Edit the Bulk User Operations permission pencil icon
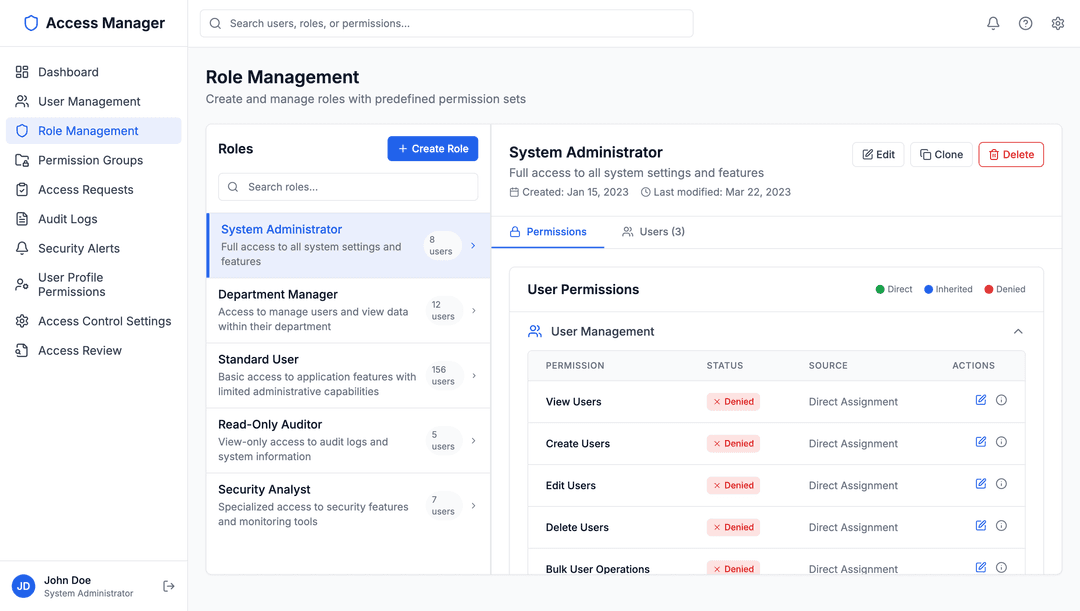1080x611 pixels. click(981, 567)
